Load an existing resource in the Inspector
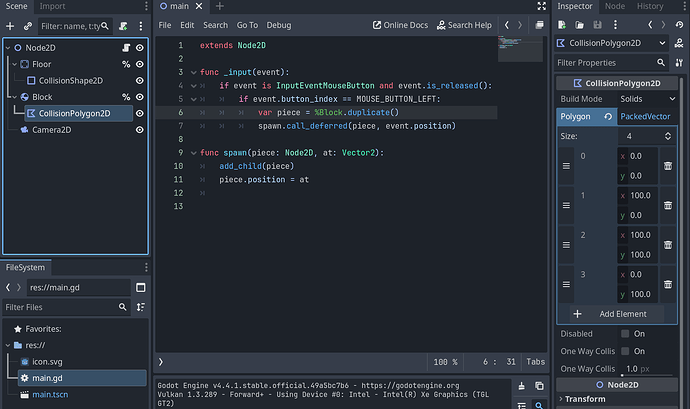This screenshot has height=409, width=690. click(580, 25)
